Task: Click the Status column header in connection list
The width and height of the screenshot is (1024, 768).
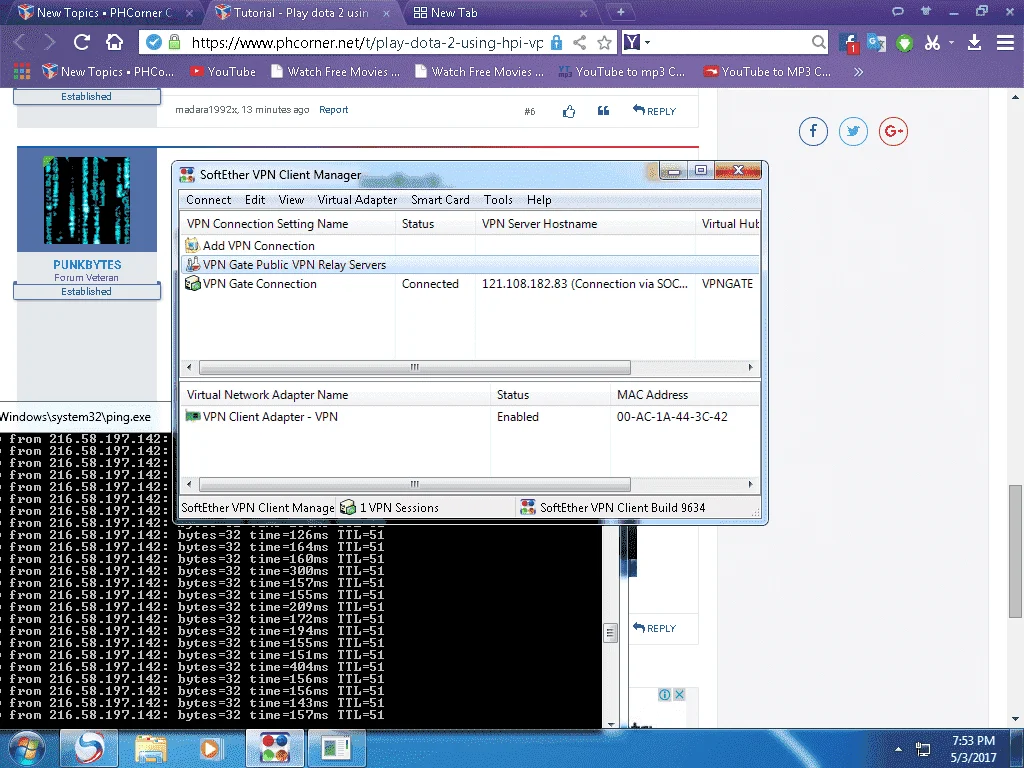Action: 435,223
